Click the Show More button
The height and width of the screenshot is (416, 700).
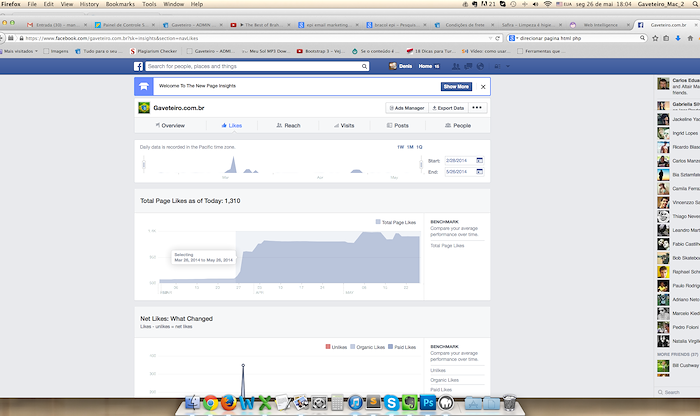click(456, 87)
